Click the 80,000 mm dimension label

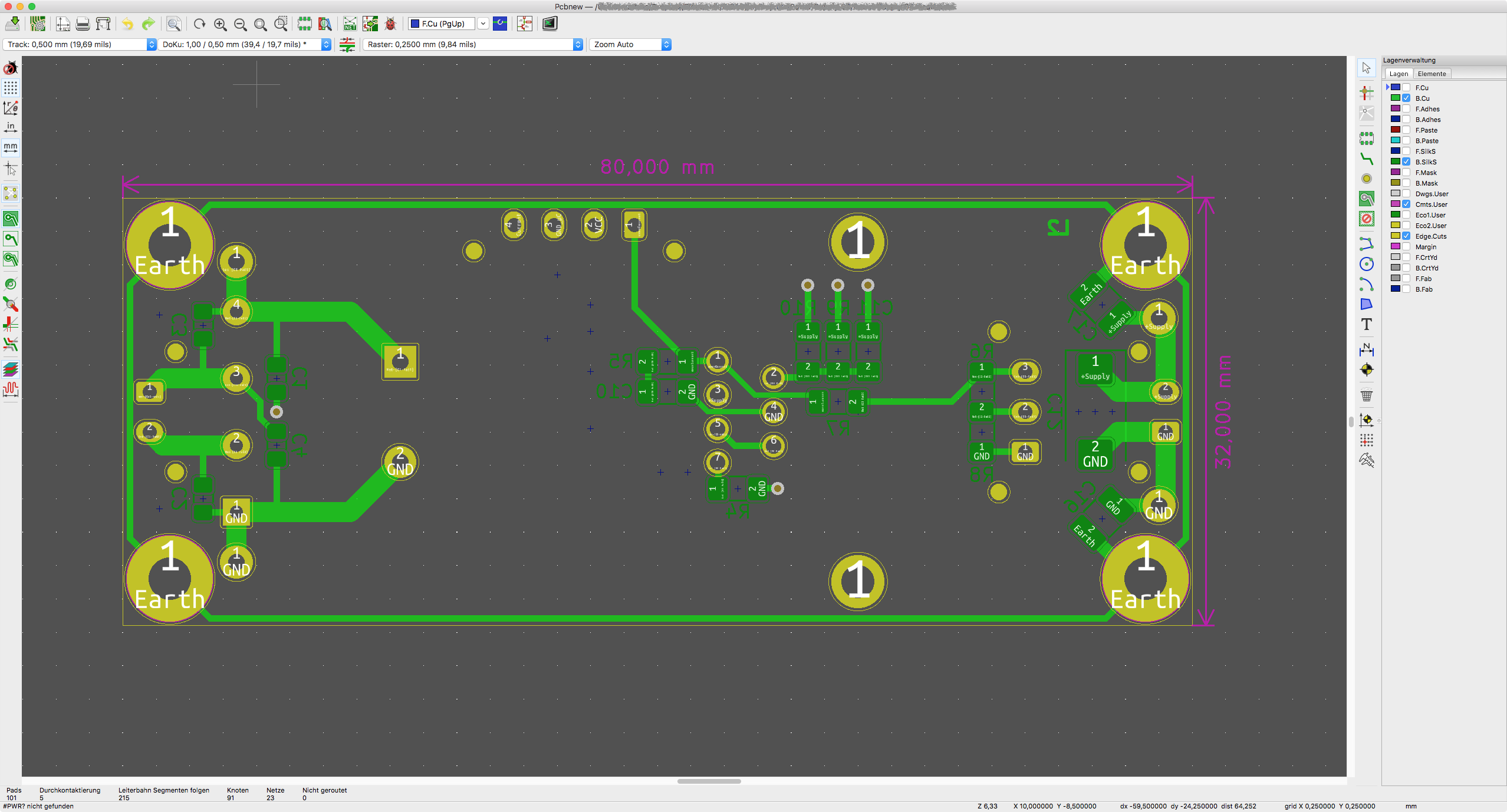pos(657,167)
